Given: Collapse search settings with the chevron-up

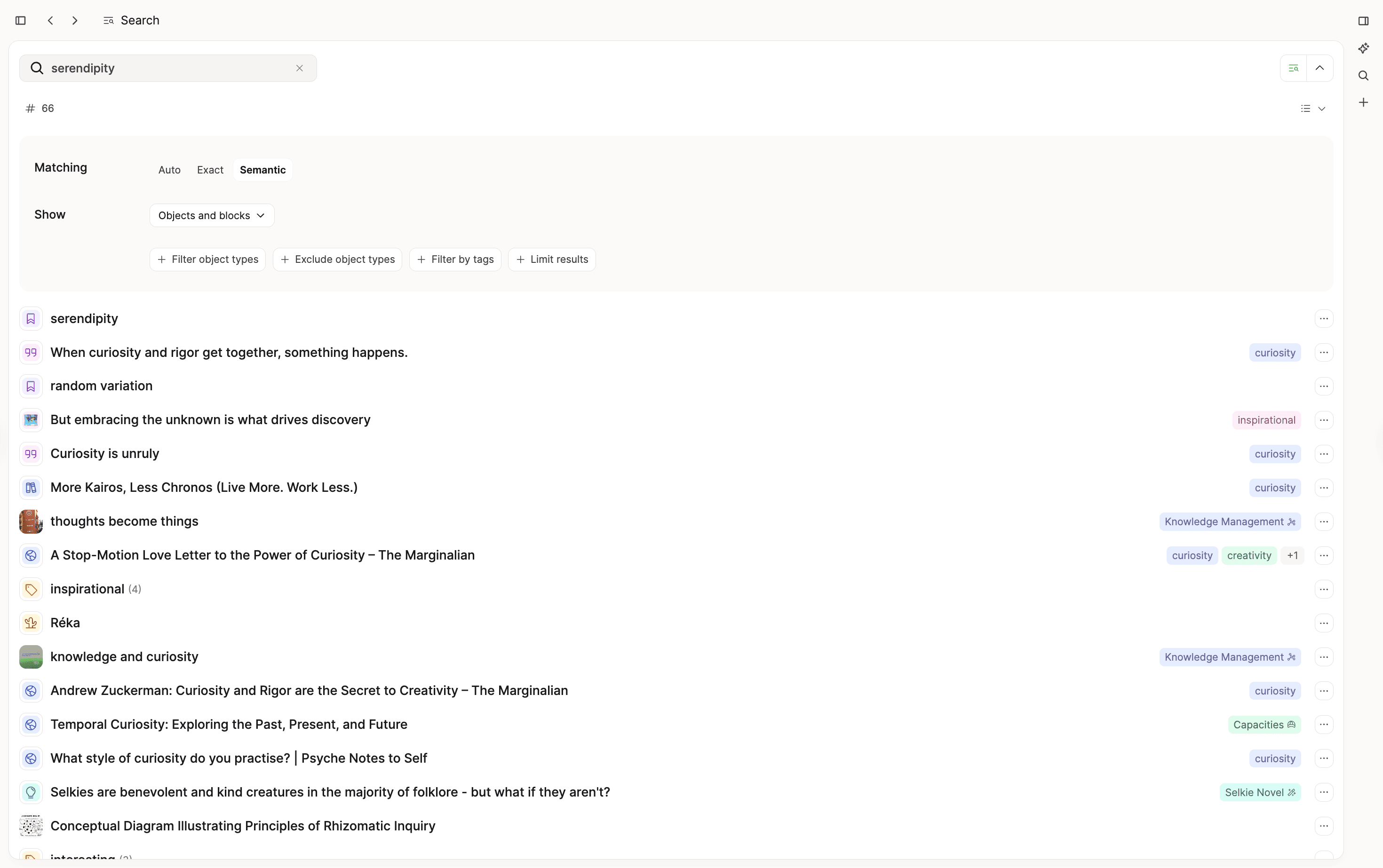Looking at the screenshot, I should click(1320, 68).
